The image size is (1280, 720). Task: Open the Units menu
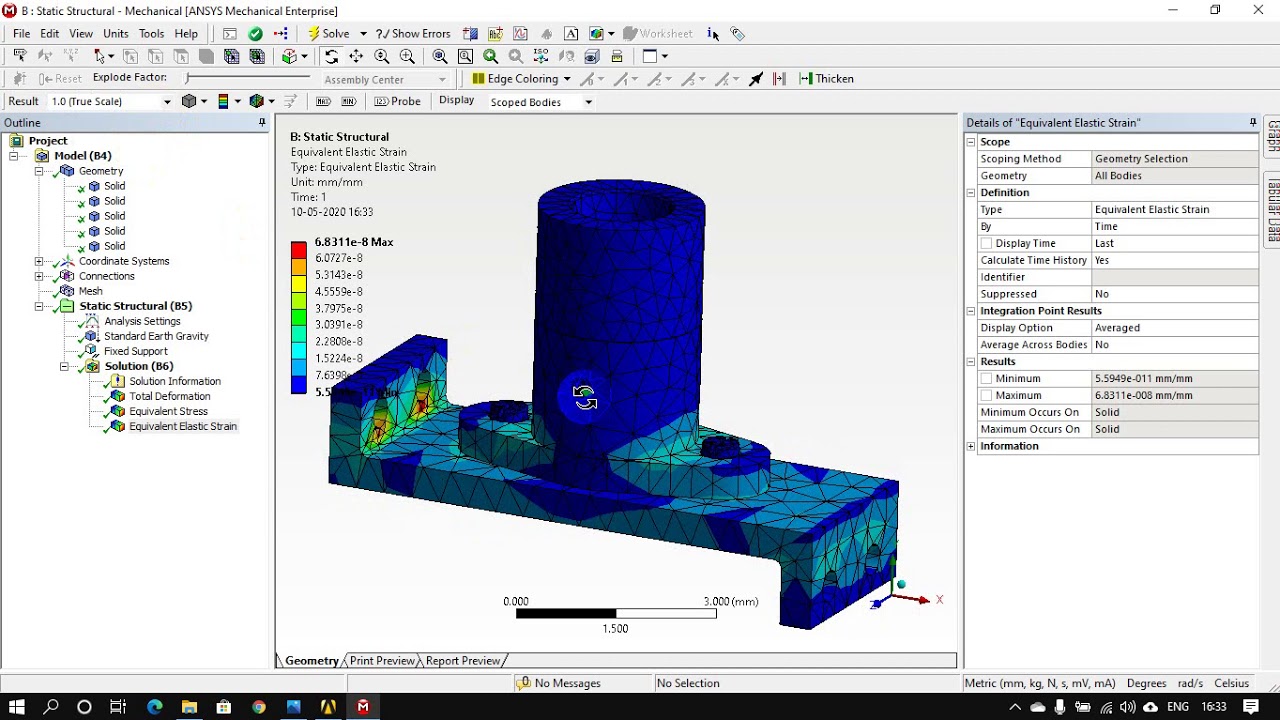point(116,33)
